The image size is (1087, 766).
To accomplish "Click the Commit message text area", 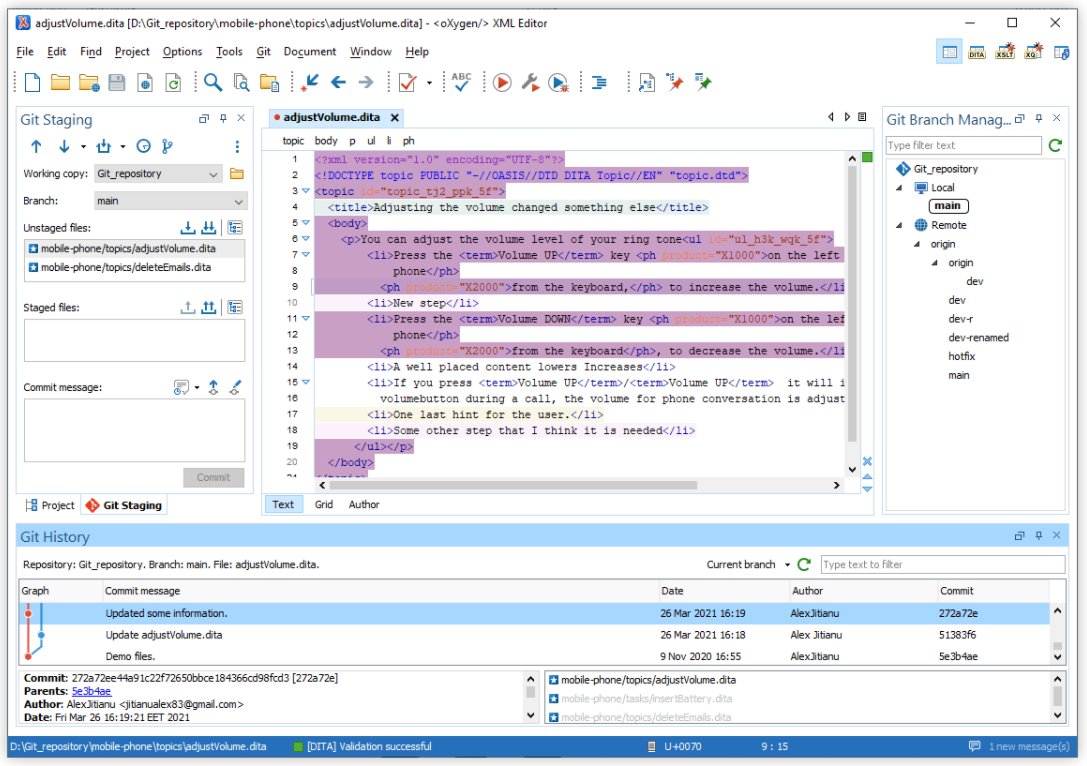I will click(x=134, y=430).
